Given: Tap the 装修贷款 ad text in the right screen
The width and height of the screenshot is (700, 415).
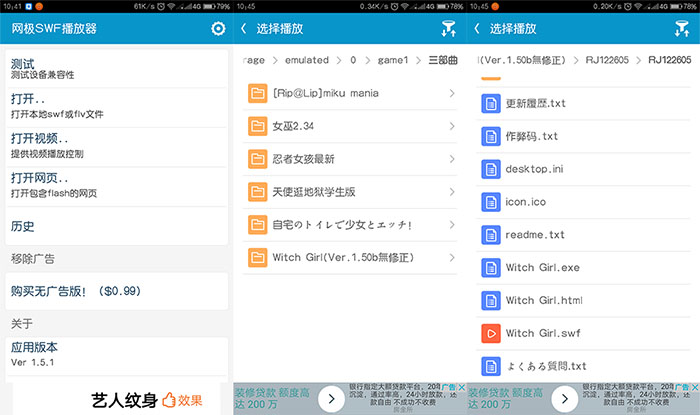Looking at the screenshot, I should point(505,398).
